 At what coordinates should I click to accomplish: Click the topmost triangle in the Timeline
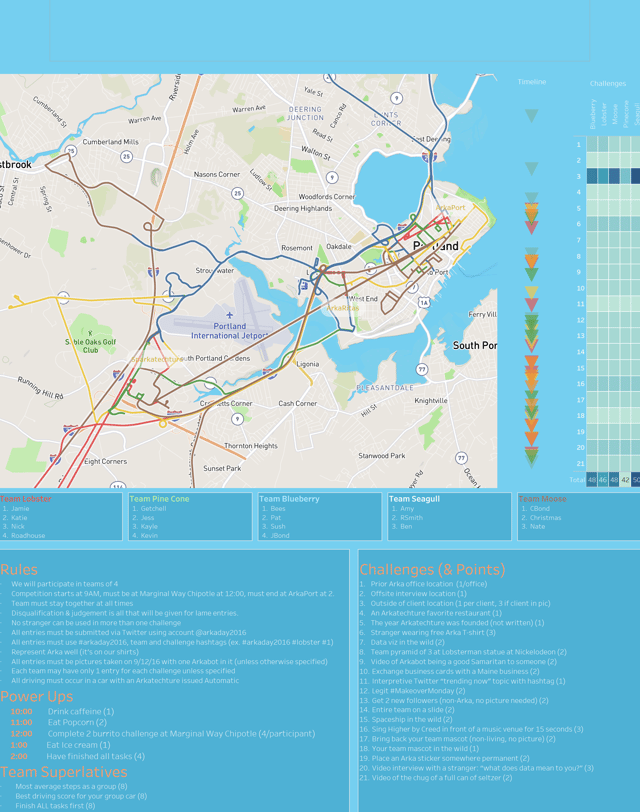[x=532, y=117]
